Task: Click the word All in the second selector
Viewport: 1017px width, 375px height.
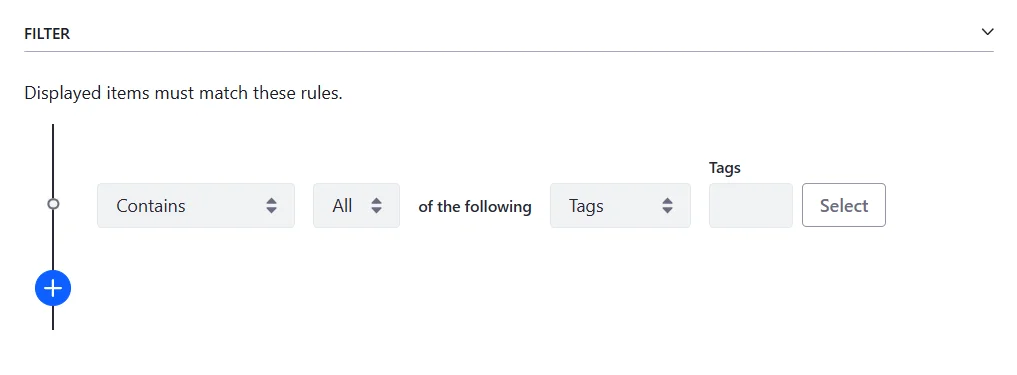Action: 342,206
